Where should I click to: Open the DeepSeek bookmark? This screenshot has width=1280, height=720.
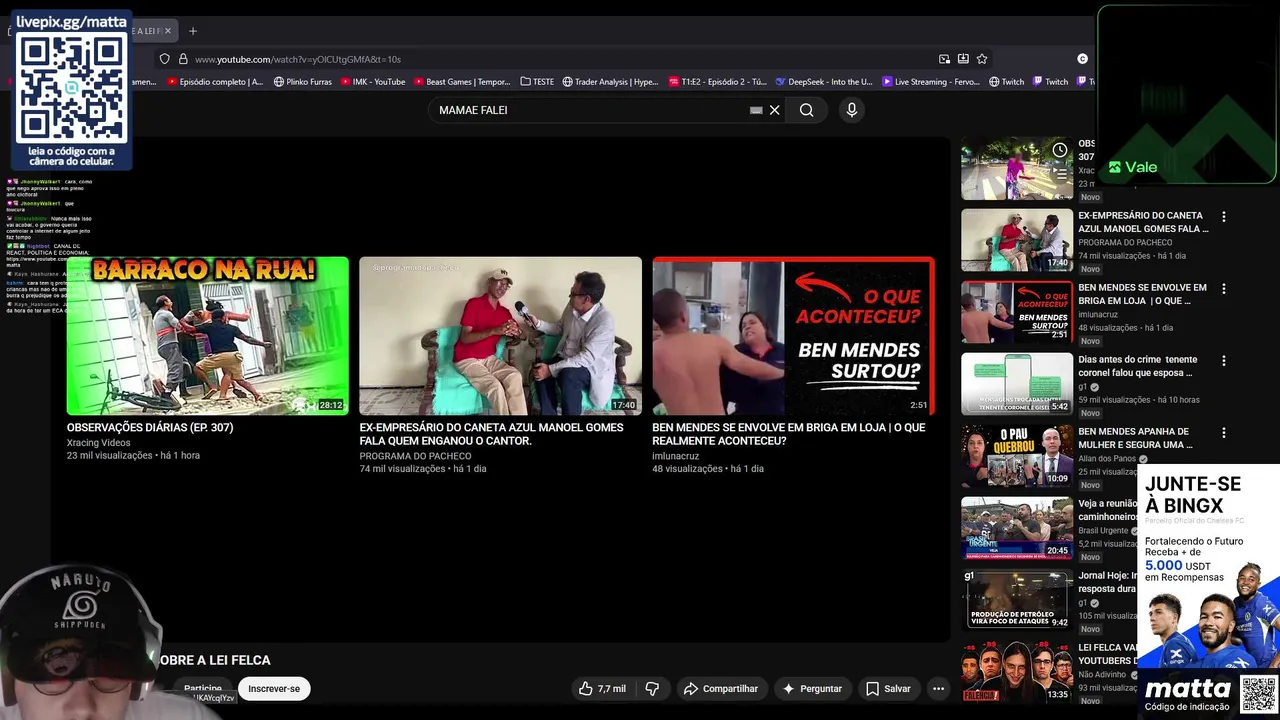click(824, 82)
